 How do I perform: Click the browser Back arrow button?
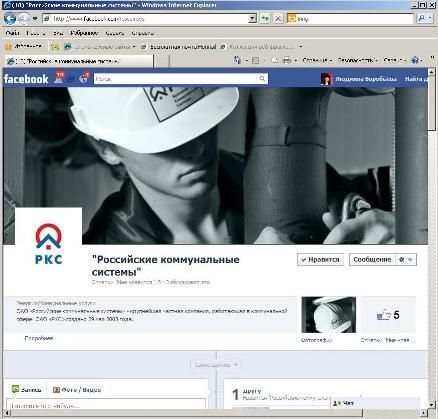pyautogui.click(x=10, y=19)
